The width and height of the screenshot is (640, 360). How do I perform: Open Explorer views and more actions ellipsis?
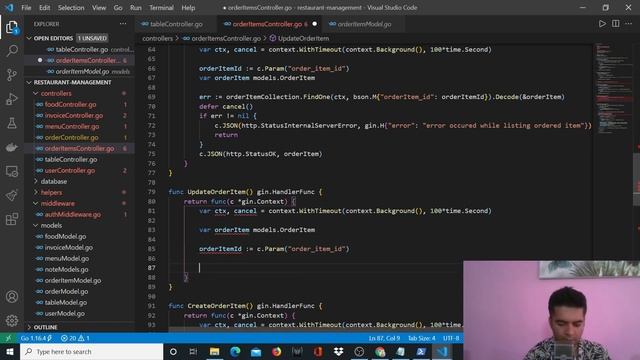[123, 24]
